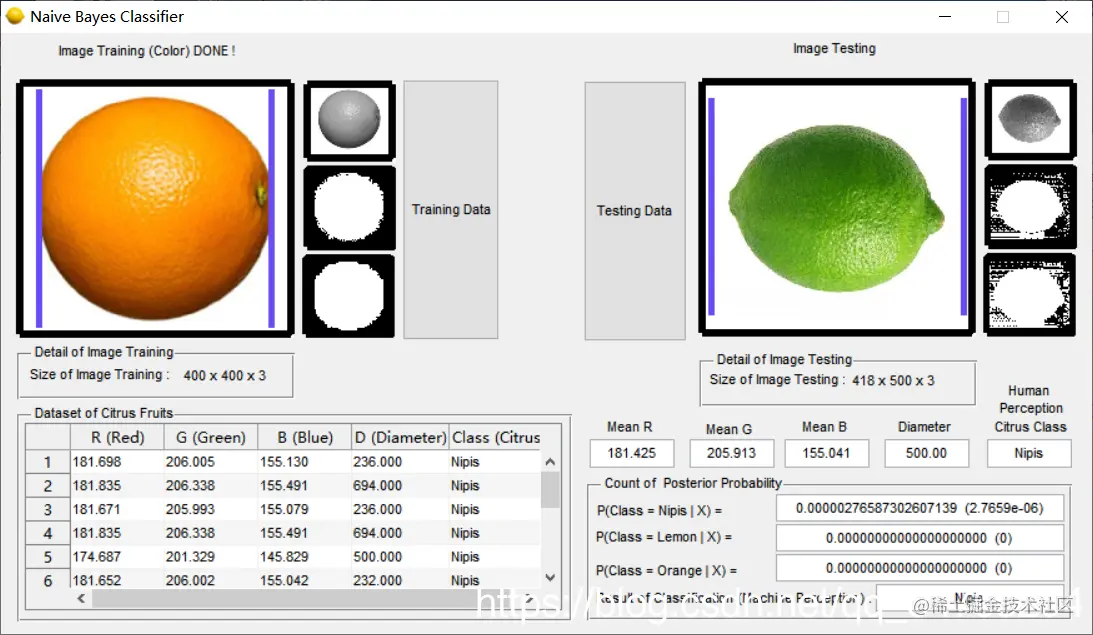Click the dataset table scroll up arrow
This screenshot has height=635, width=1093.
pos(550,462)
